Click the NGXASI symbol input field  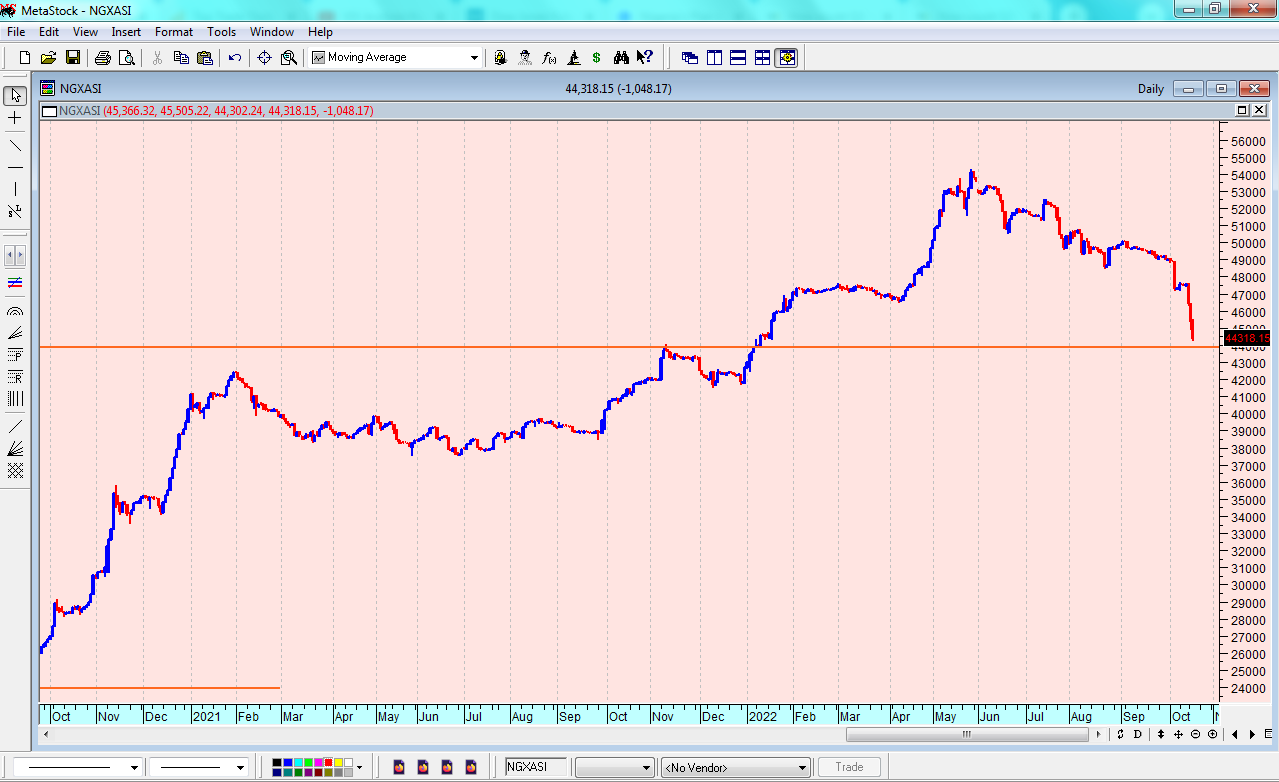538,767
